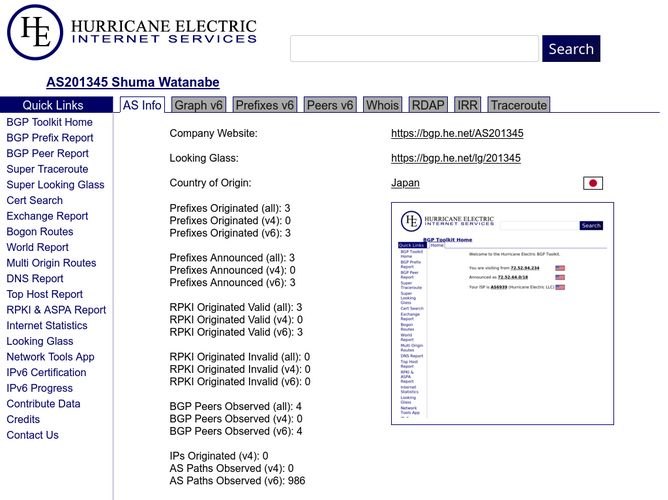
Task: Open Top Host Report link
Action: [45, 294]
